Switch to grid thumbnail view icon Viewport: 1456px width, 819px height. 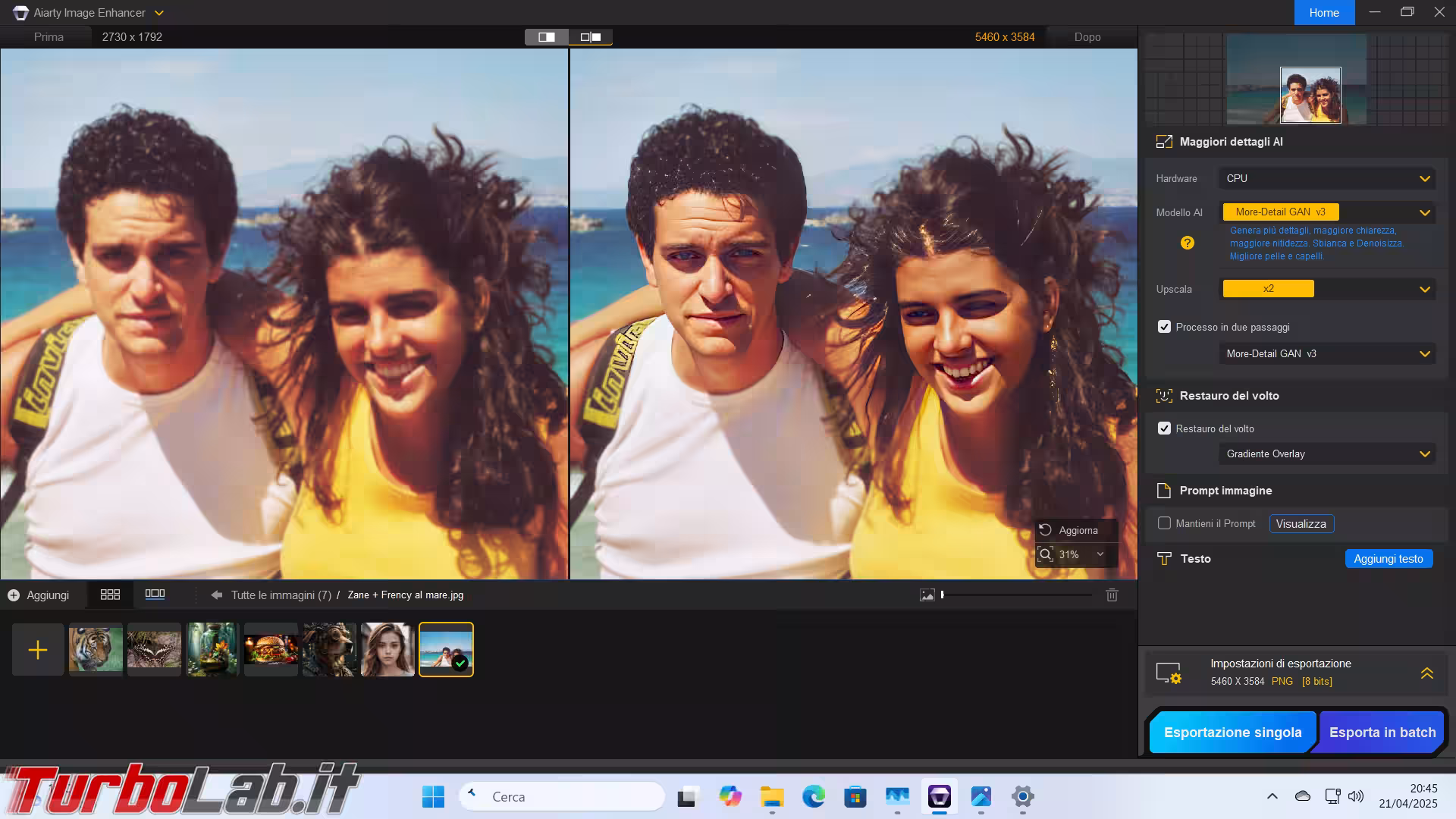coord(110,595)
